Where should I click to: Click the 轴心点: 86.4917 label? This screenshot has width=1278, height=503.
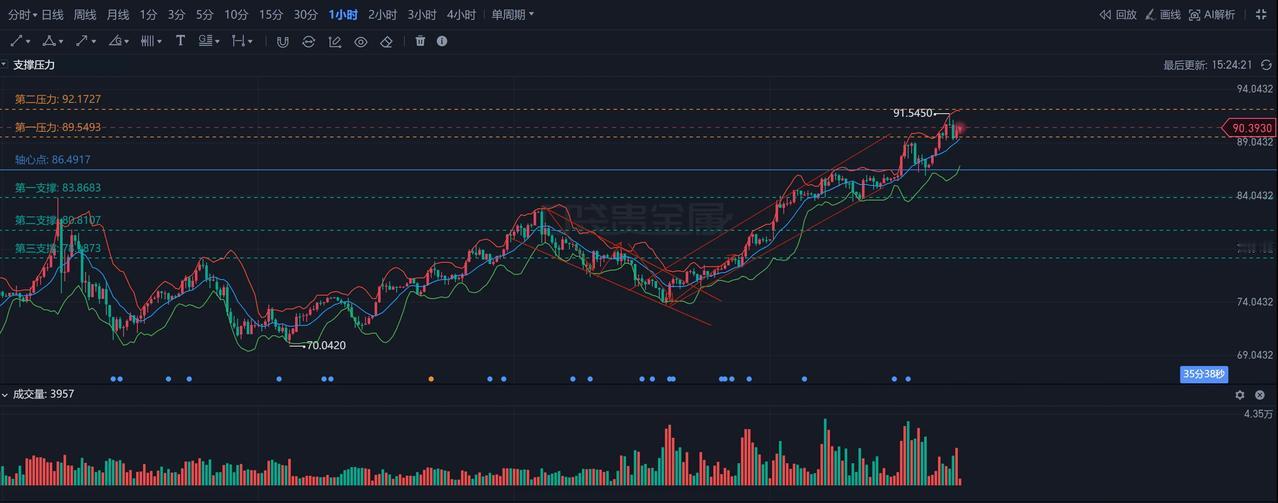coord(53,159)
